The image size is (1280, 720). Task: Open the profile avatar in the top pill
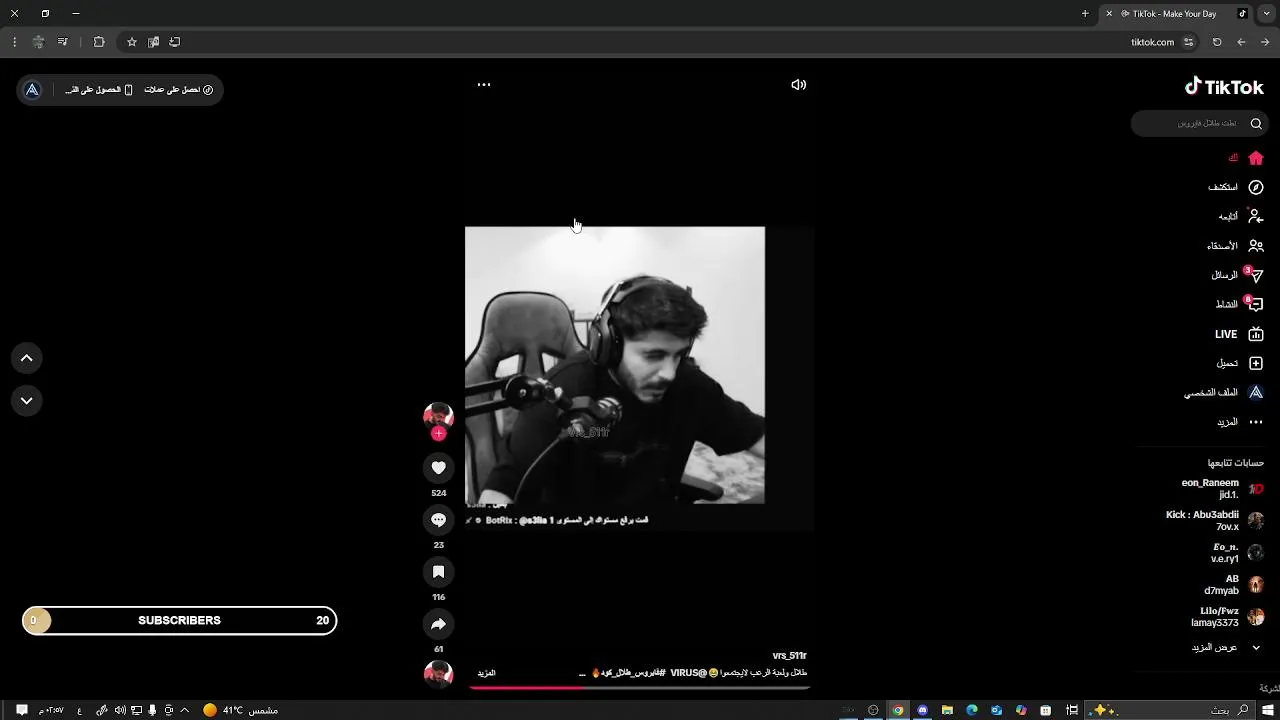point(32,90)
